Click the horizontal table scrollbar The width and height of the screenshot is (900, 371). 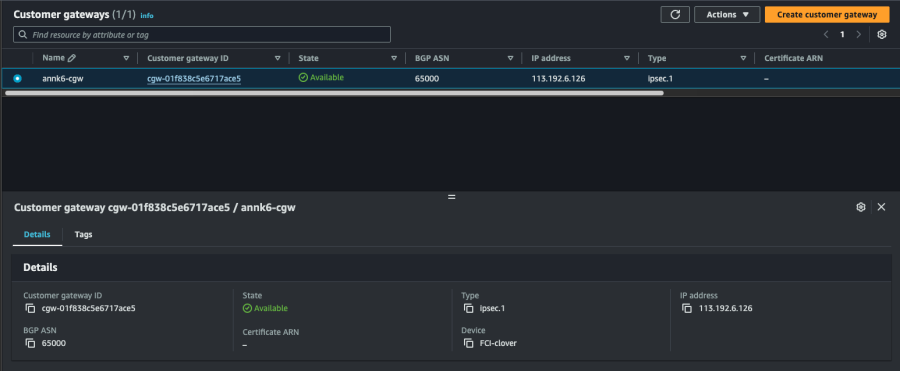[x=333, y=92]
